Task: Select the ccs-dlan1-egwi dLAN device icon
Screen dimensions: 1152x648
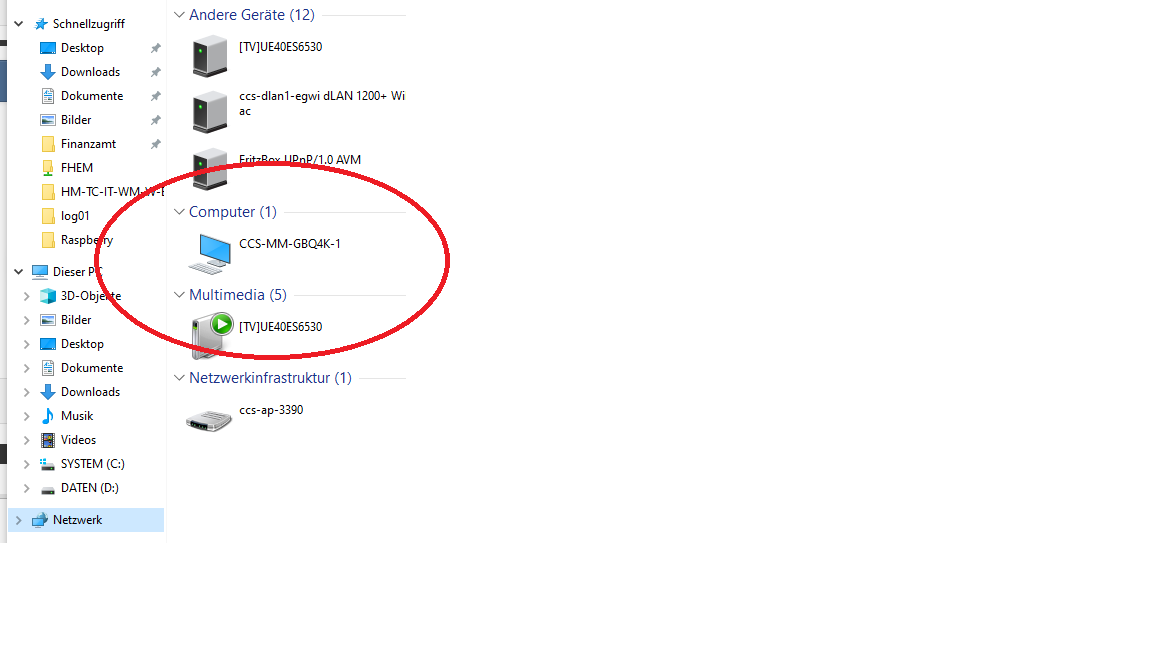Action: pos(210,112)
